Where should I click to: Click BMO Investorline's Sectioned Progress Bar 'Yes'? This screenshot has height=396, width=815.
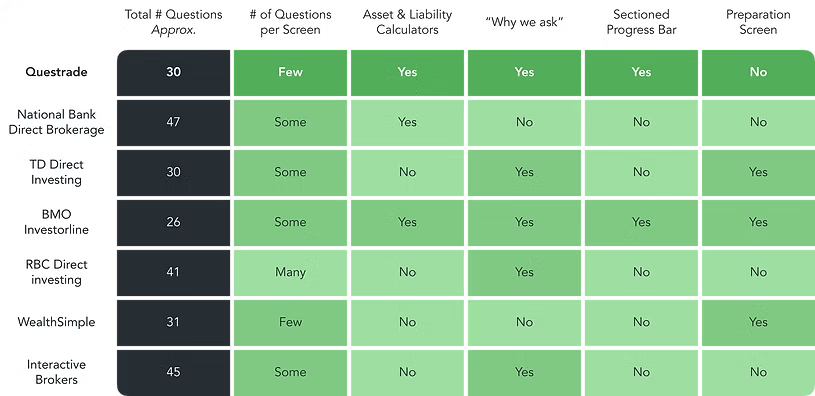pyautogui.click(x=641, y=222)
